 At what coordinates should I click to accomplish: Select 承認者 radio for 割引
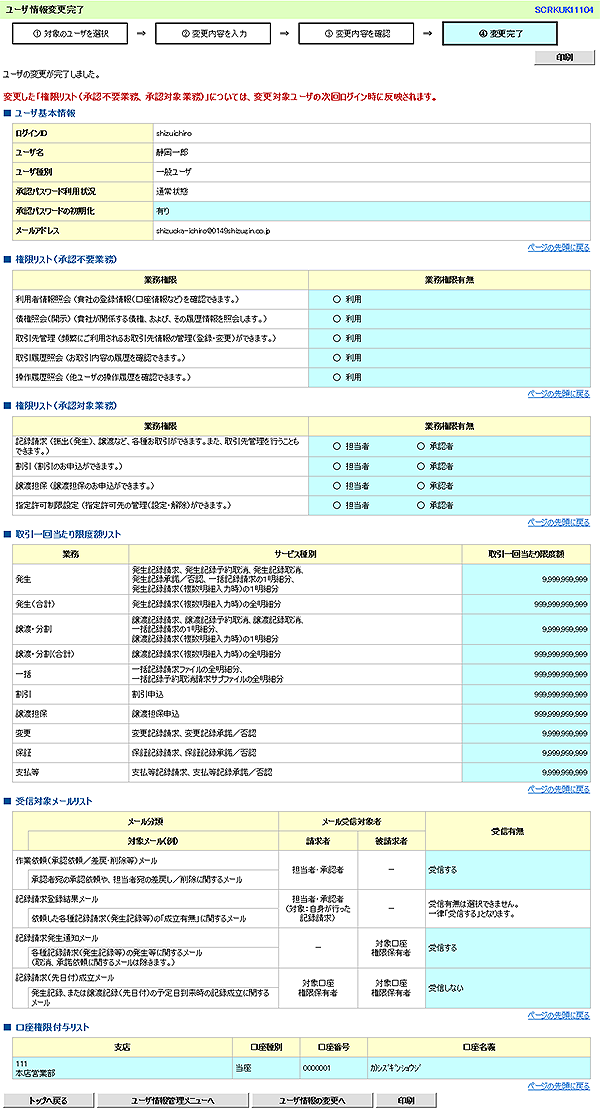[x=421, y=467]
